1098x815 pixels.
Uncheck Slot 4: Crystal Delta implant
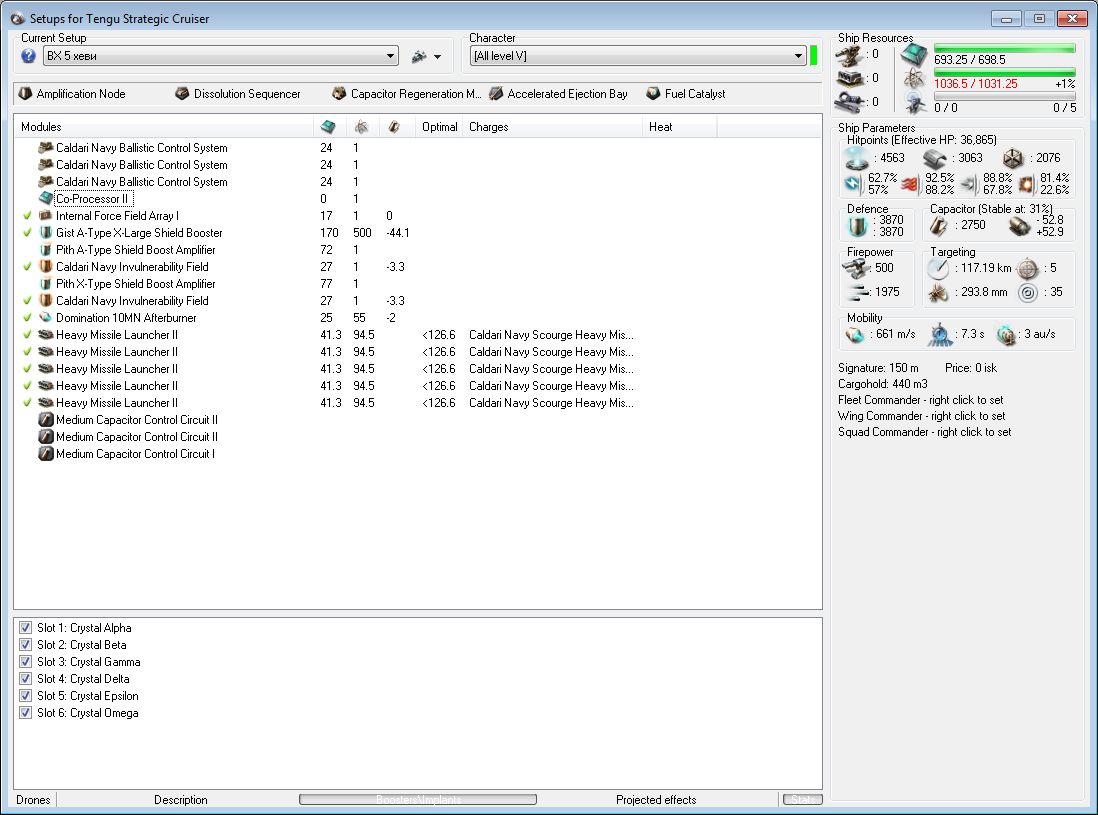click(25, 678)
